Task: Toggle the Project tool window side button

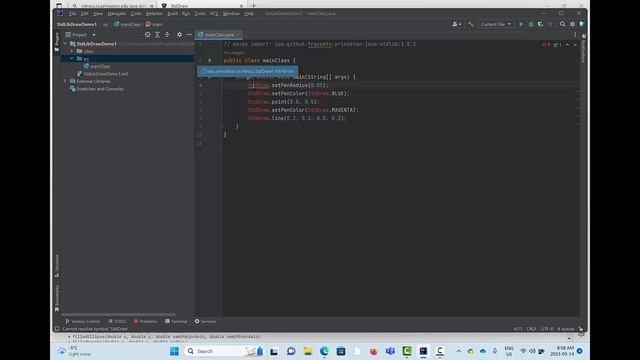Action: coord(57,42)
